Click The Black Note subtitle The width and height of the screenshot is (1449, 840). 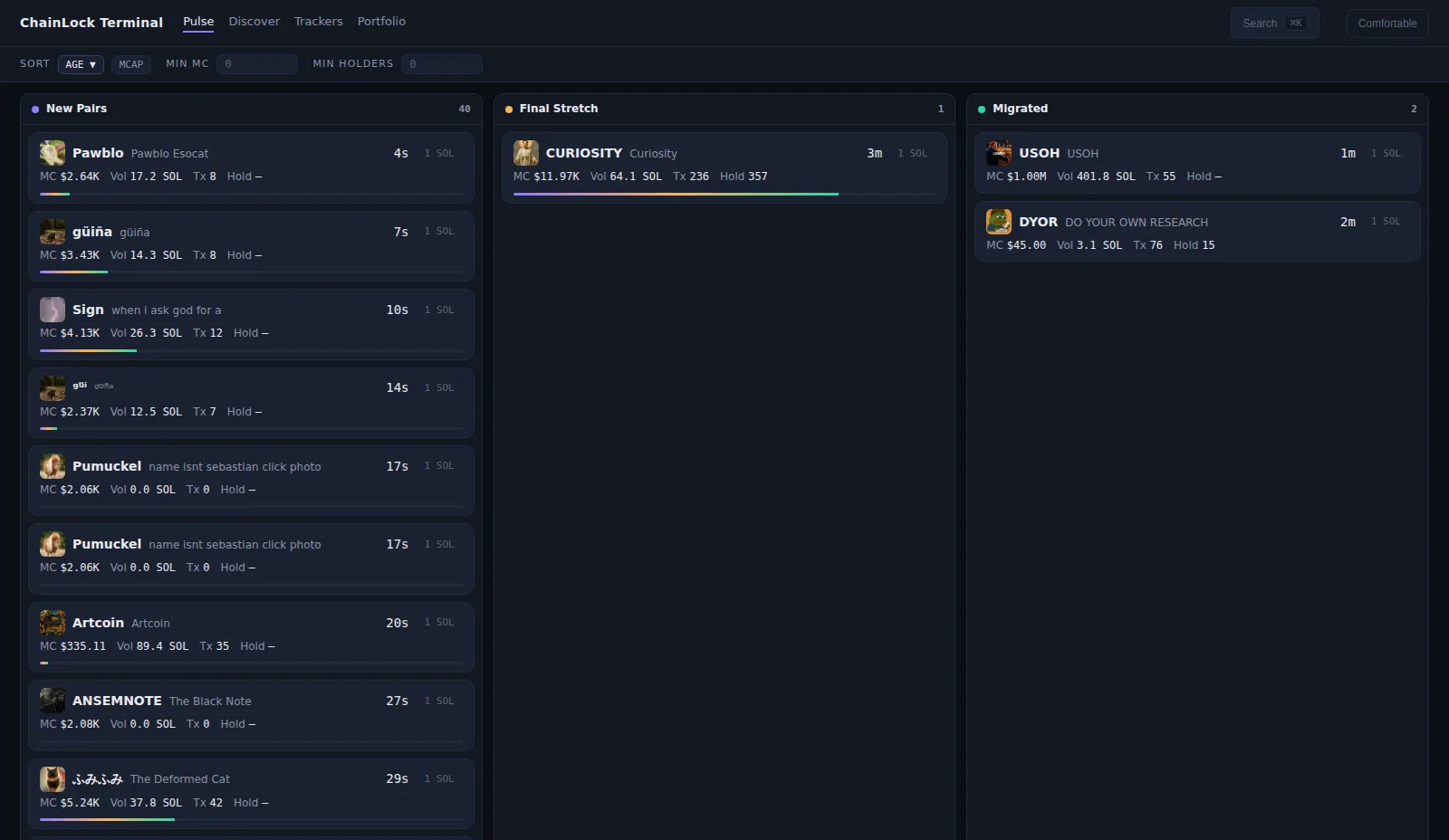[210, 702]
